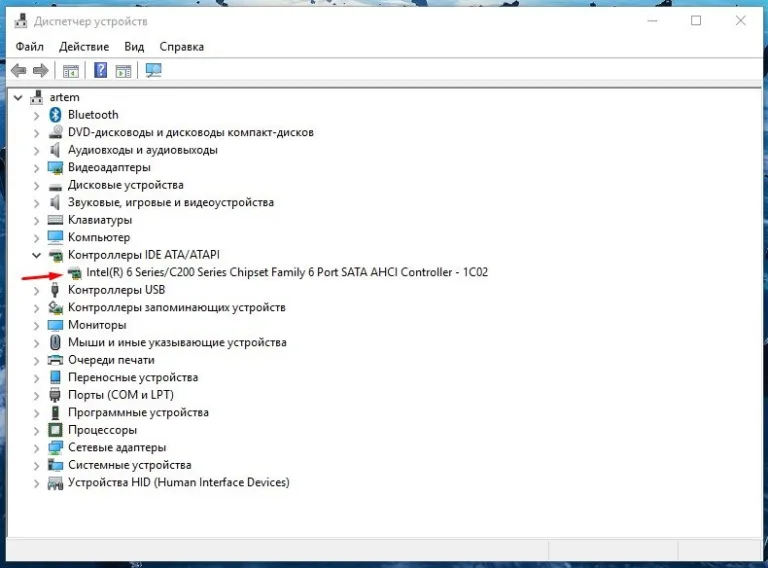This screenshot has width=768, height=568.
Task: Open the Вид menu
Action: pos(134,47)
